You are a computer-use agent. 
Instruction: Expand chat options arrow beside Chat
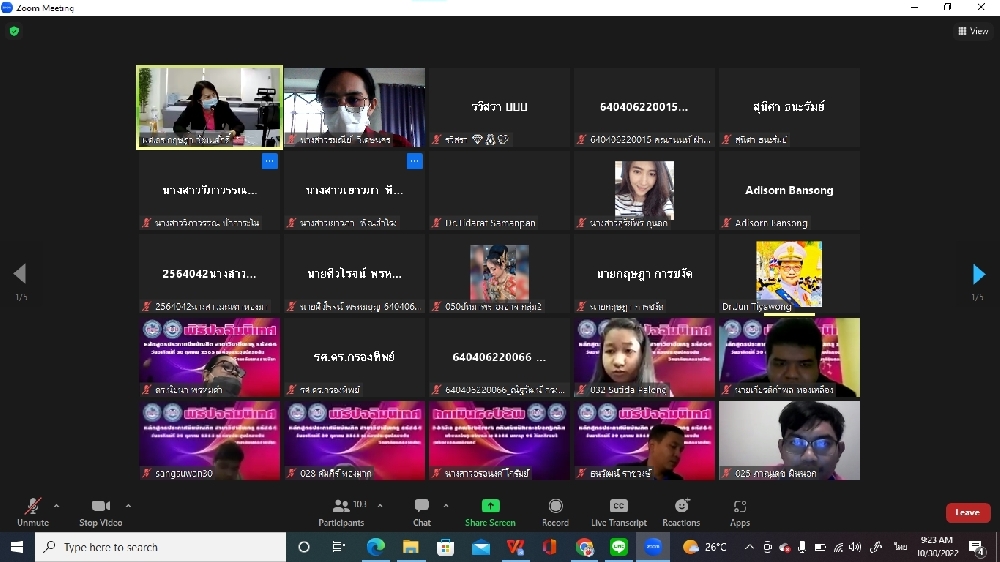446,505
